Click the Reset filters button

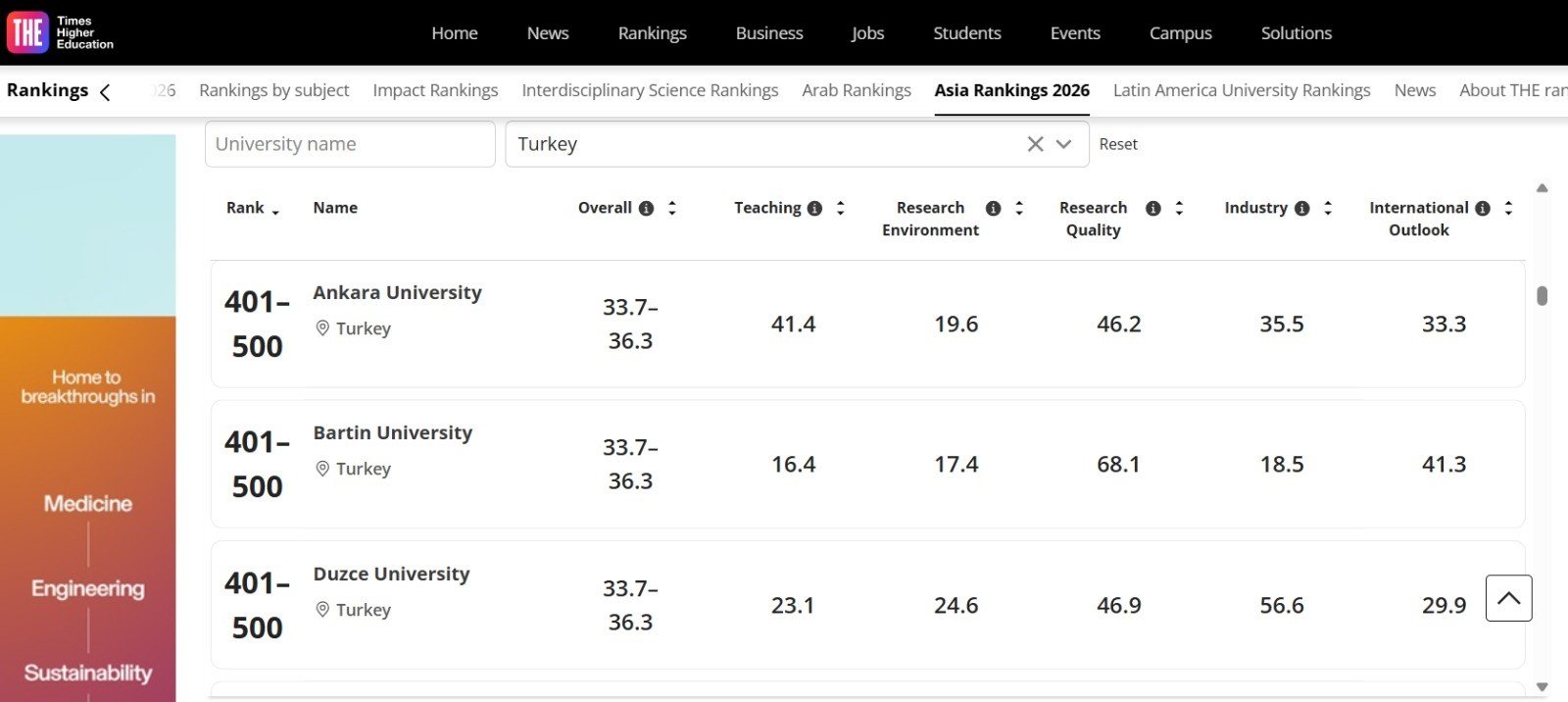[1117, 144]
